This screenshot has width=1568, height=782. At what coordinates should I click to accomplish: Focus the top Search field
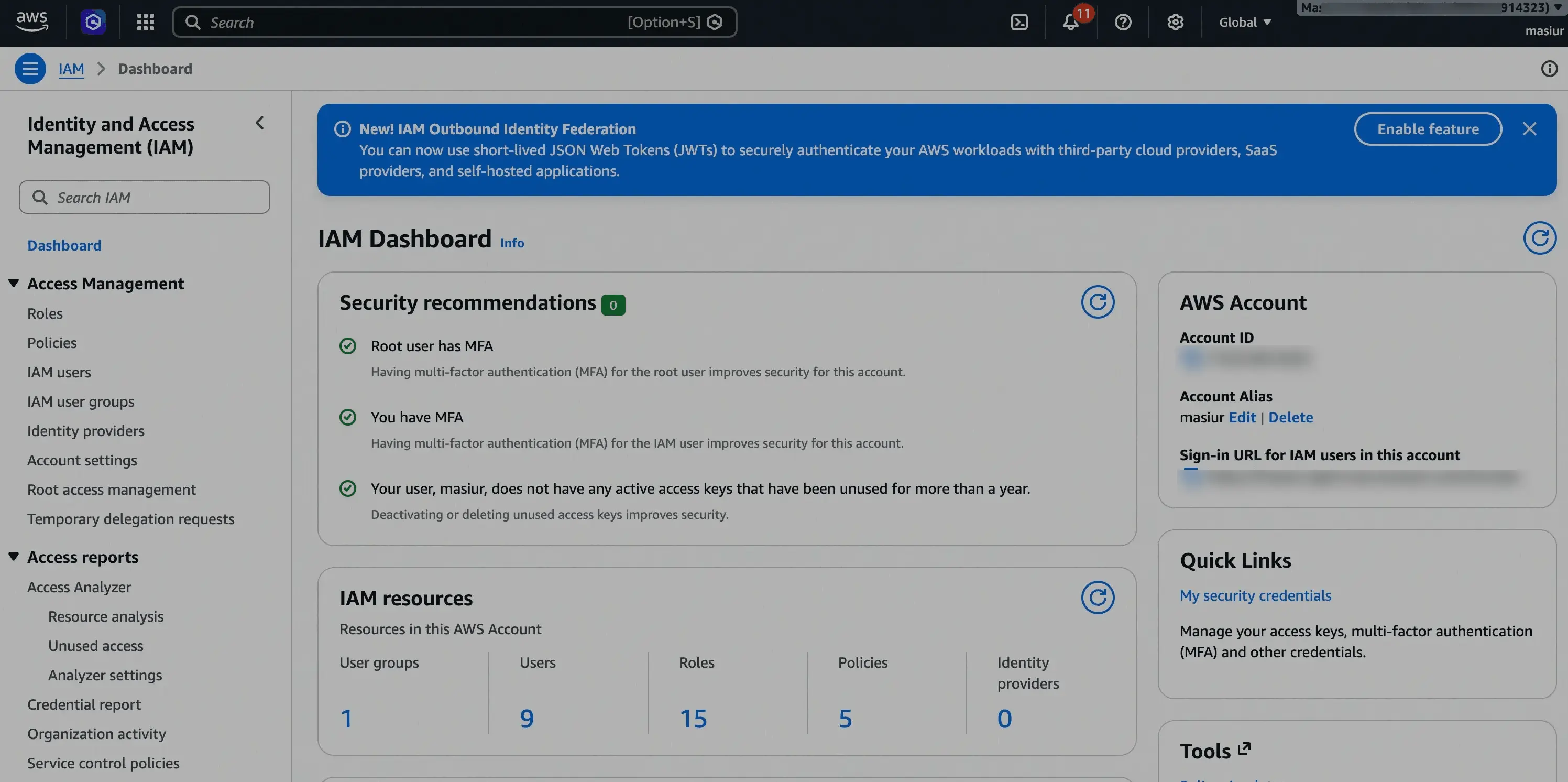[455, 22]
